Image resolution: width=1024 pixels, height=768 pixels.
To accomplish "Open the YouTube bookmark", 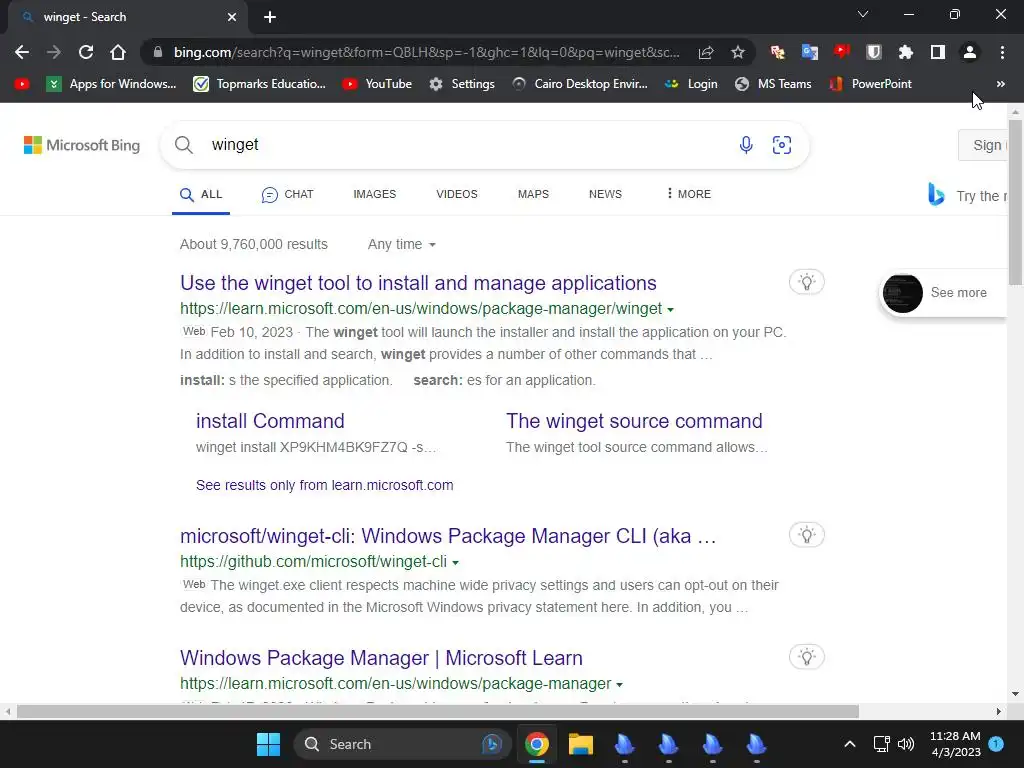I will click(377, 84).
